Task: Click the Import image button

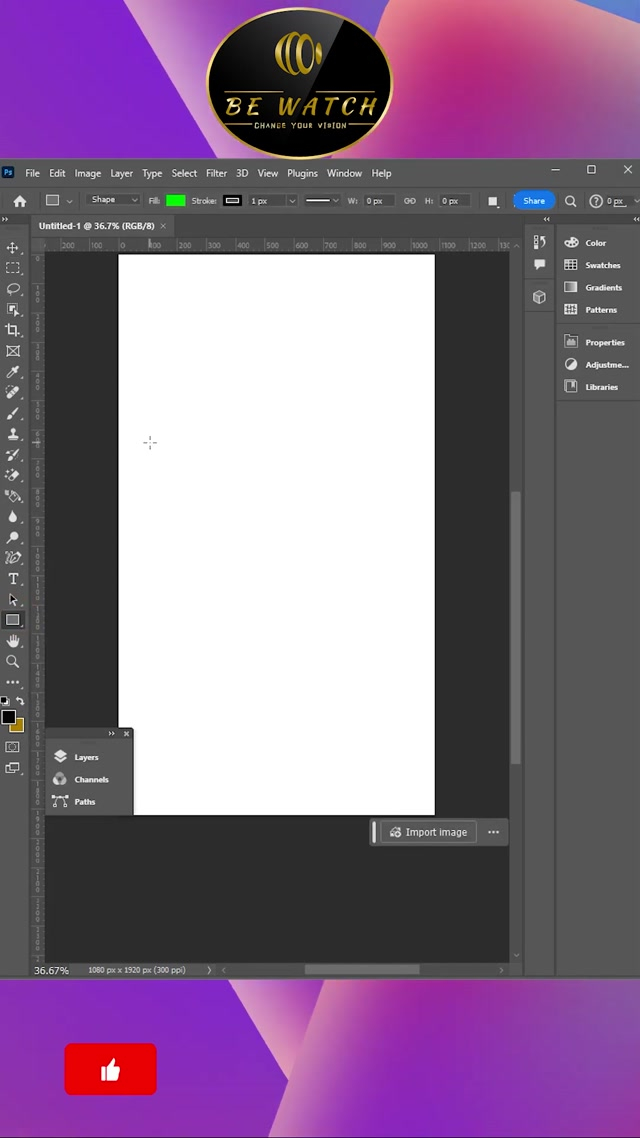Action: pyautogui.click(x=428, y=832)
